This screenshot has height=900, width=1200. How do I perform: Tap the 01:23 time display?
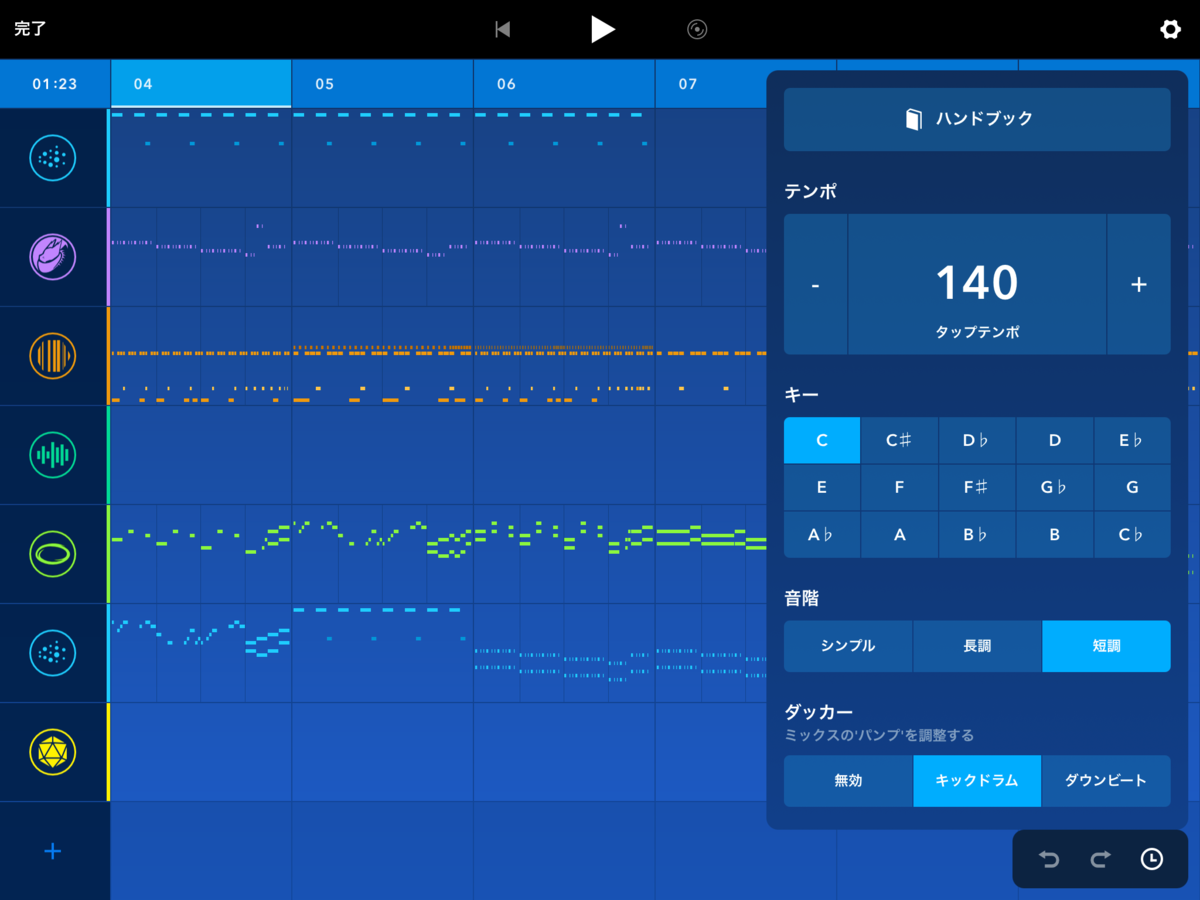pyautogui.click(x=55, y=84)
